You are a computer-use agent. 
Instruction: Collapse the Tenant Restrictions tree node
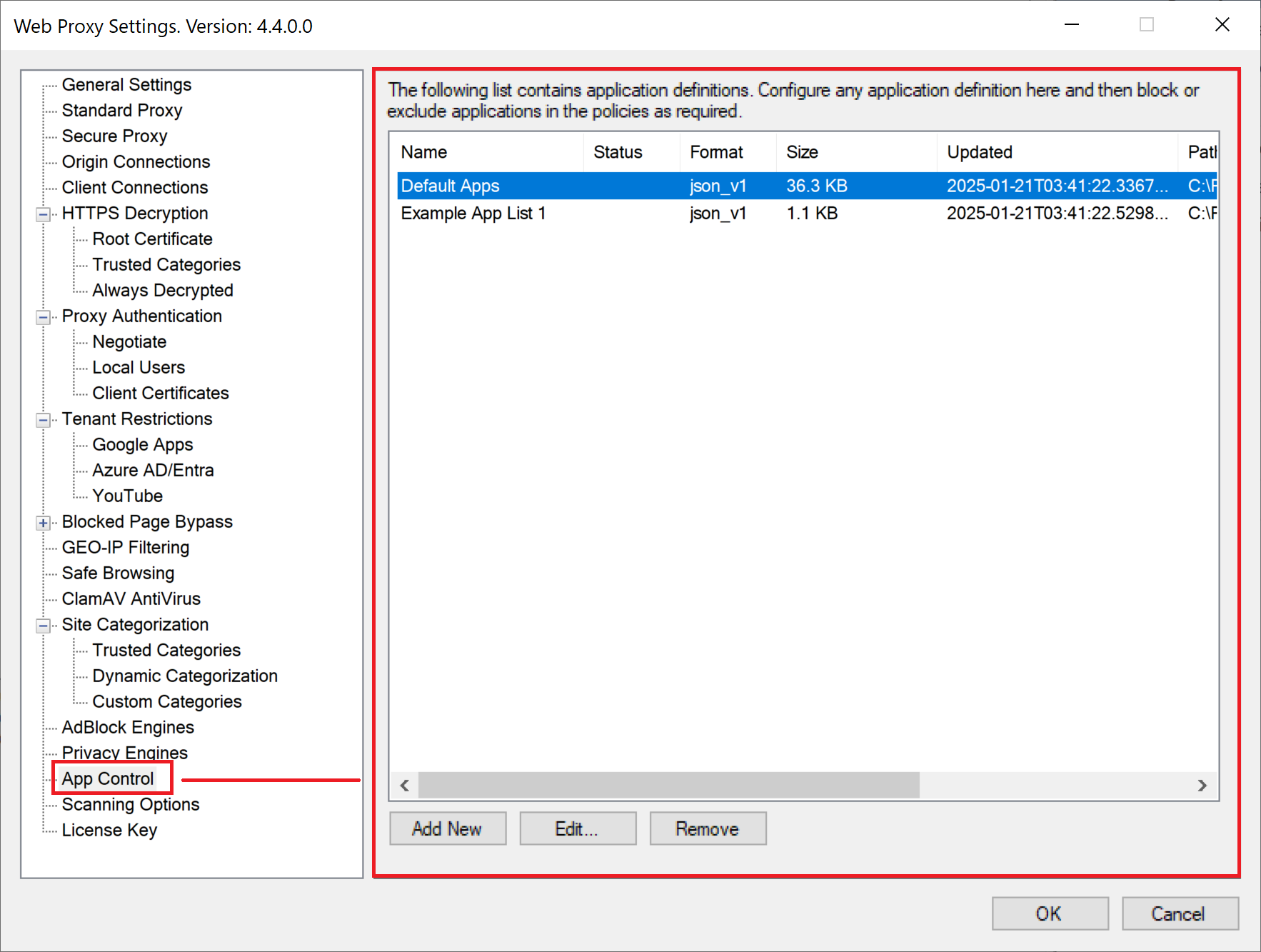pyautogui.click(x=44, y=420)
